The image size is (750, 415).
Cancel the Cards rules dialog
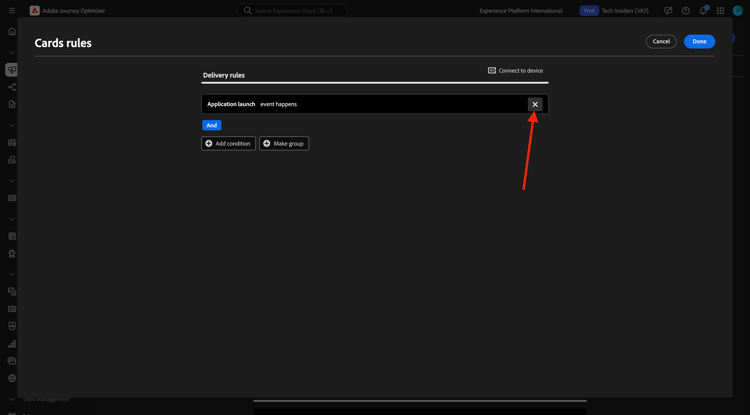(x=661, y=42)
